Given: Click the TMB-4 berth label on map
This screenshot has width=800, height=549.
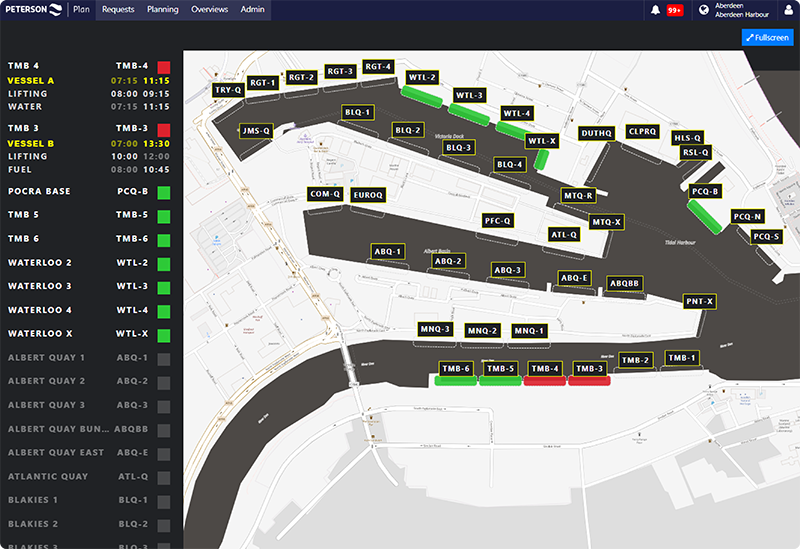Looking at the screenshot, I should [x=545, y=368].
